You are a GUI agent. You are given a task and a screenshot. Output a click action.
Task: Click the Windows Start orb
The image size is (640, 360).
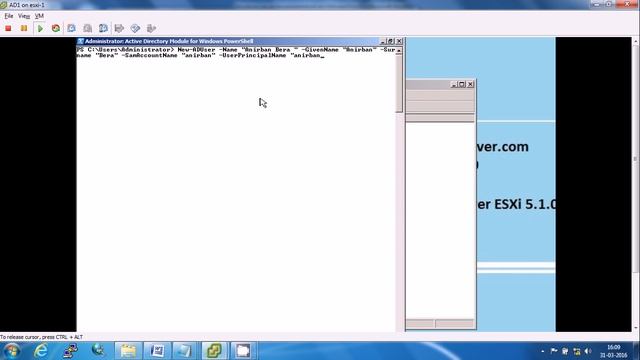click(x=12, y=351)
